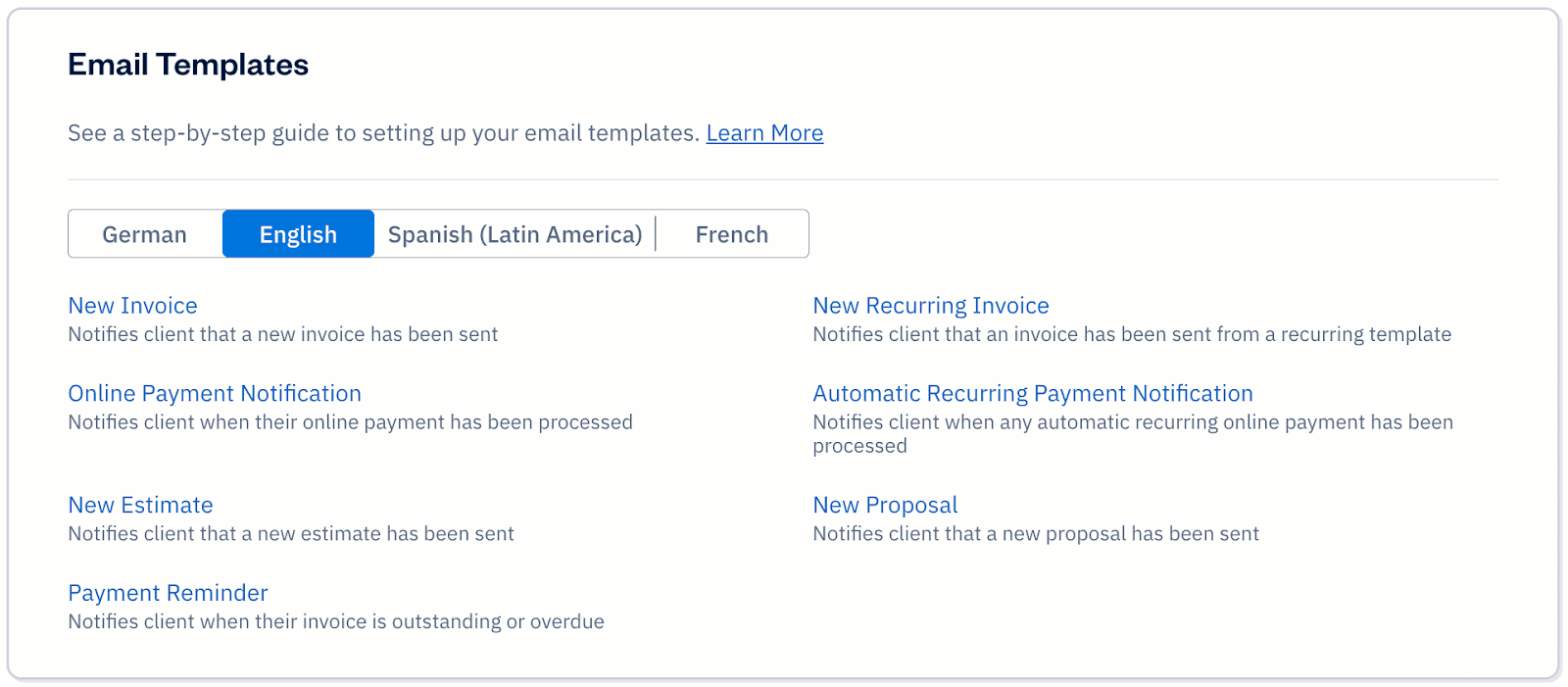The width and height of the screenshot is (1568, 687).
Task: Open the New Estimate template
Action: [140, 506]
